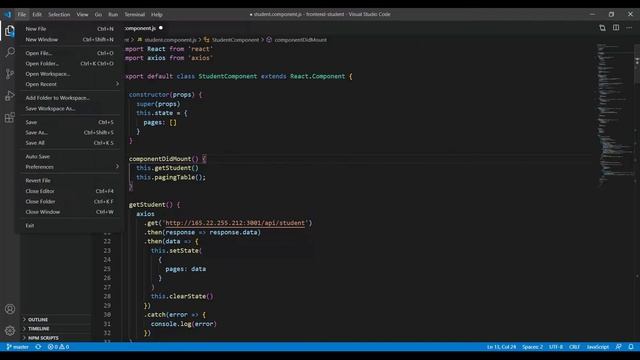This screenshot has width=640, height=360.
Task: Choose New Window menu entry
Action: pyautogui.click(x=70, y=40)
